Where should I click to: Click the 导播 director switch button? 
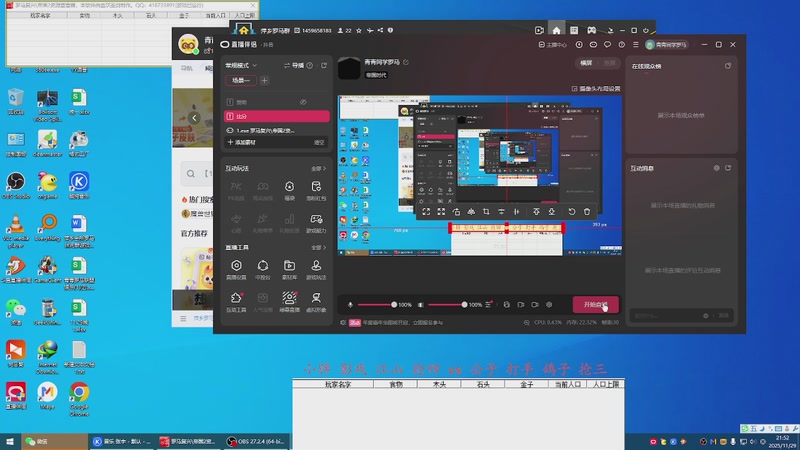click(x=294, y=65)
